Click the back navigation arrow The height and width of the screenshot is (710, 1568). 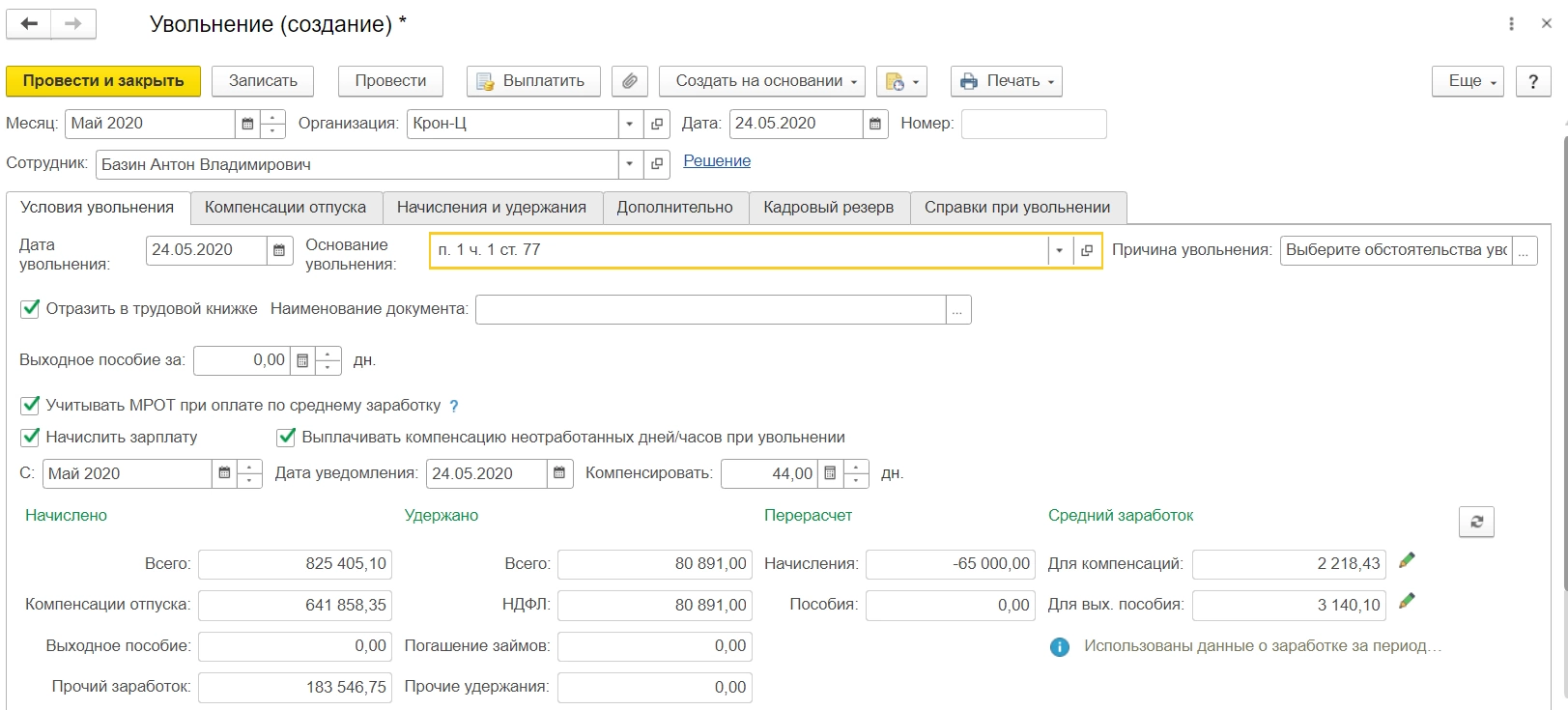29,24
